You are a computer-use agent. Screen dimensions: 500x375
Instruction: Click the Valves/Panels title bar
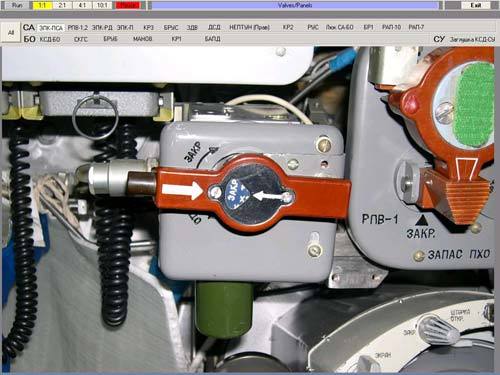(x=295, y=5)
